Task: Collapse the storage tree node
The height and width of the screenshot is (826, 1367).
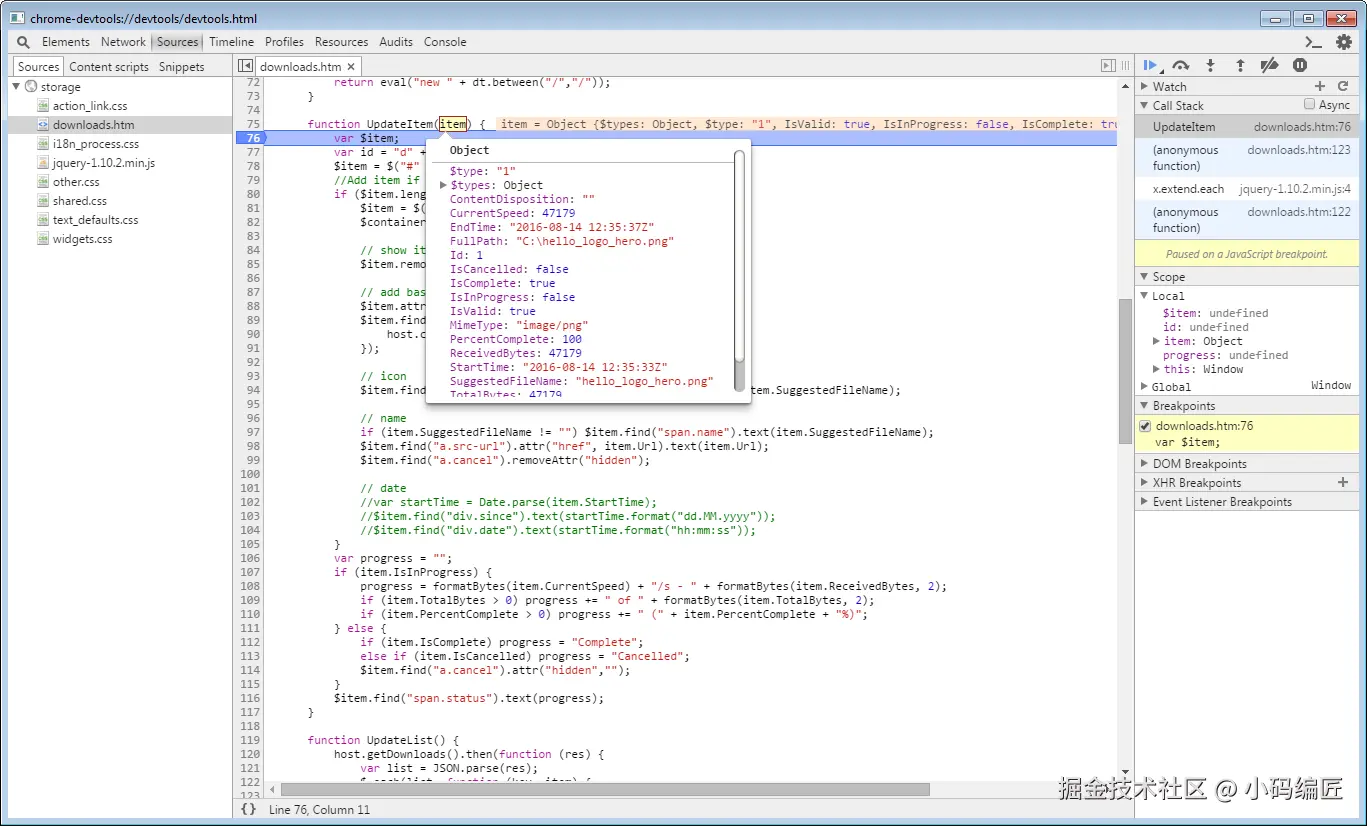Action: [16, 87]
